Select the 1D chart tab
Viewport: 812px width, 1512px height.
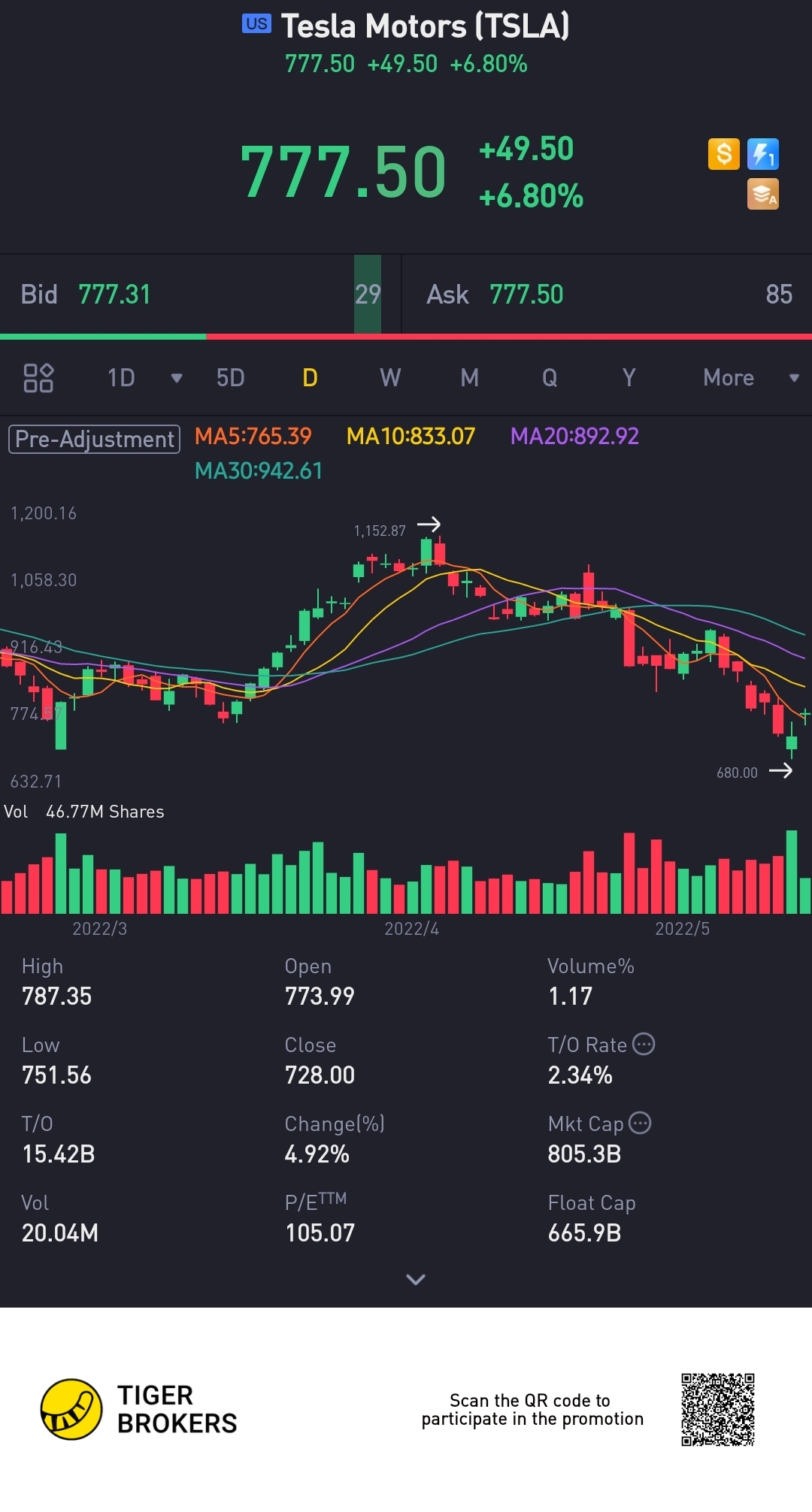coord(121,378)
